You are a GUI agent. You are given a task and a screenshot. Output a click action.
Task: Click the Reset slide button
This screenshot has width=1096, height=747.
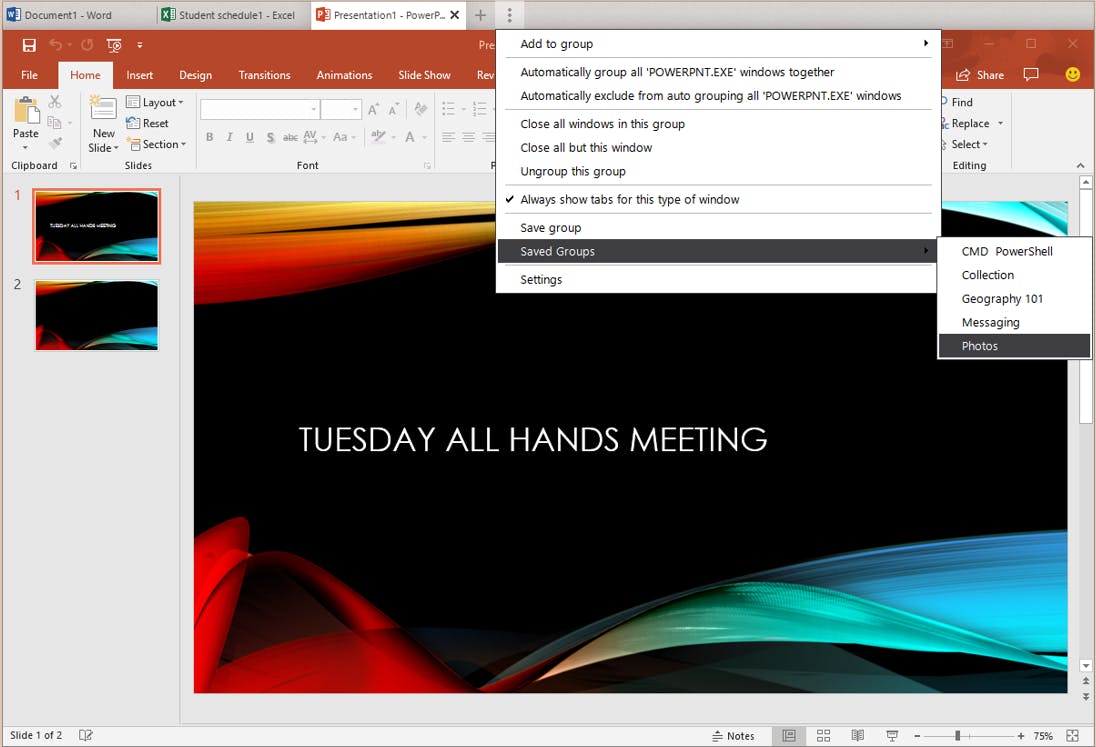[x=147, y=123]
